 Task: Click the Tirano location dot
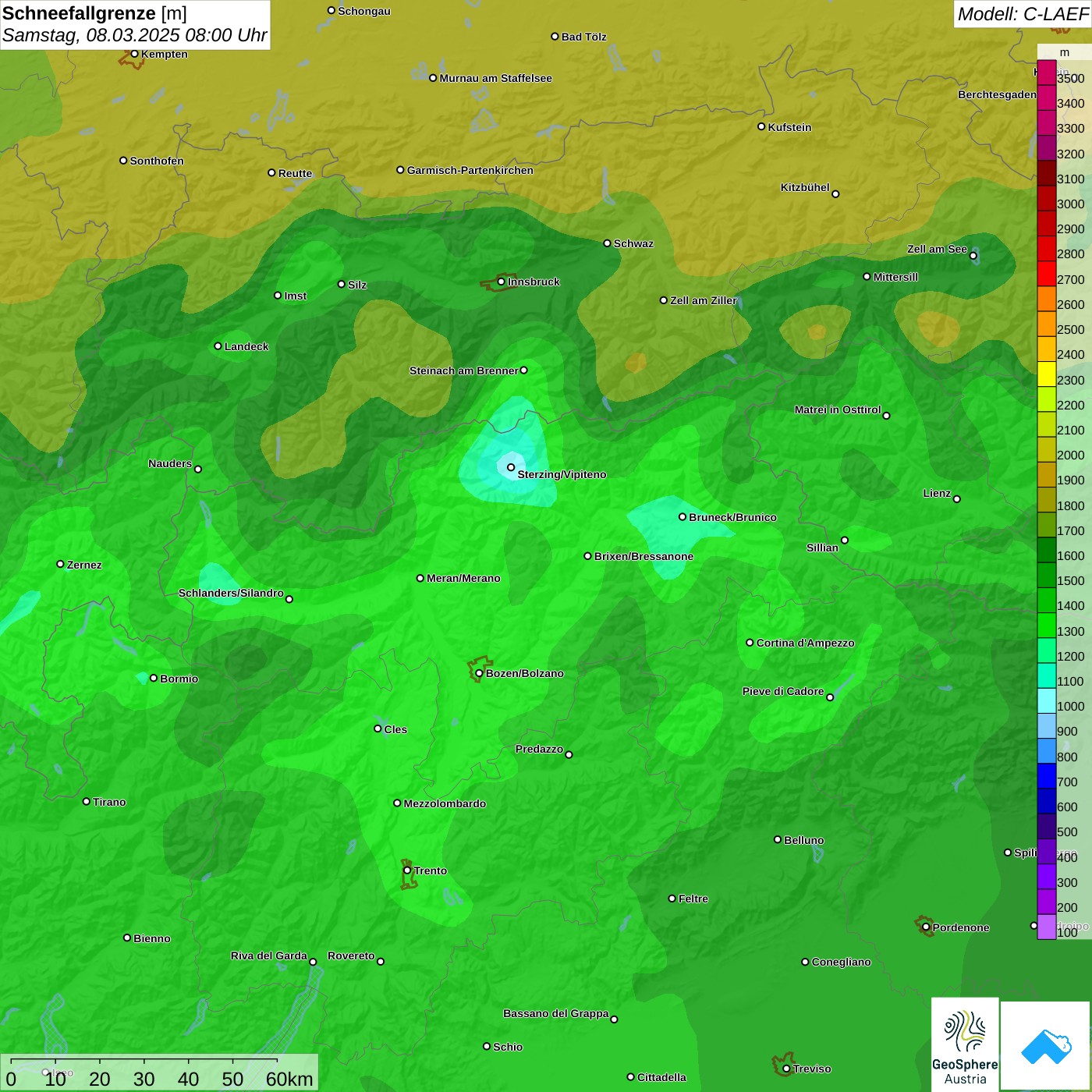(87, 801)
